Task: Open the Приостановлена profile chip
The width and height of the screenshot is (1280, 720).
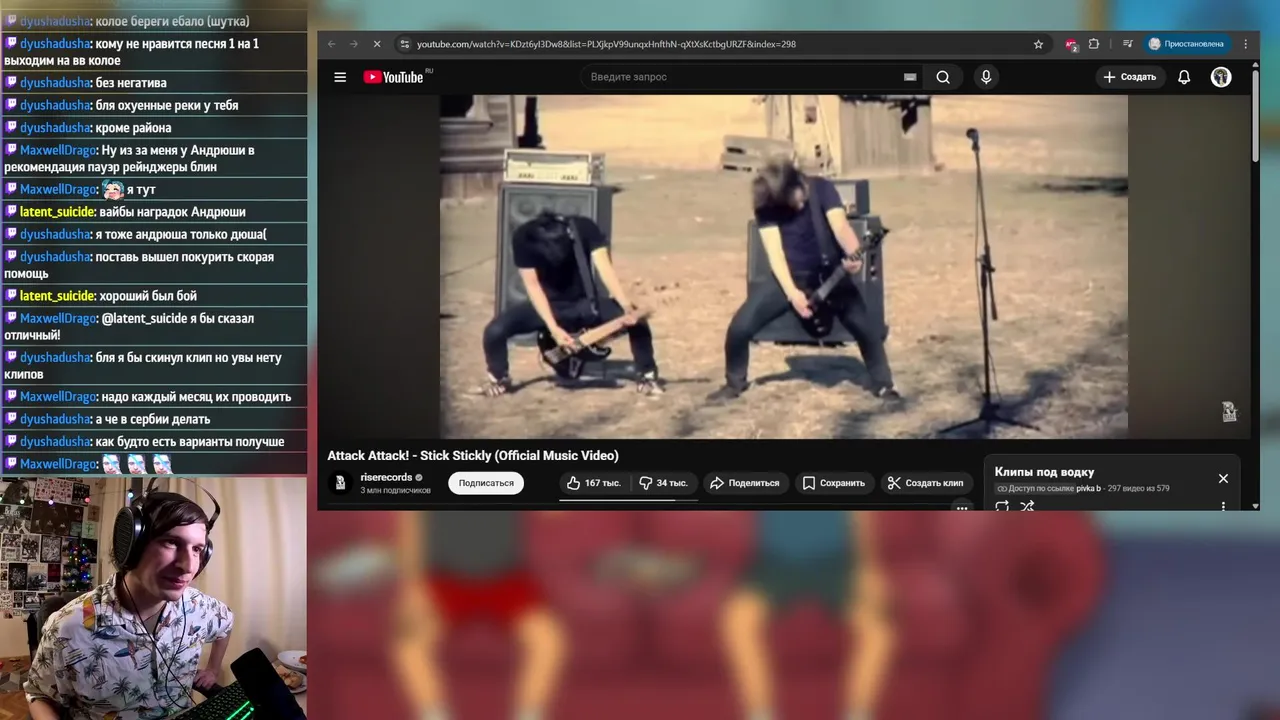Action: click(x=1186, y=44)
